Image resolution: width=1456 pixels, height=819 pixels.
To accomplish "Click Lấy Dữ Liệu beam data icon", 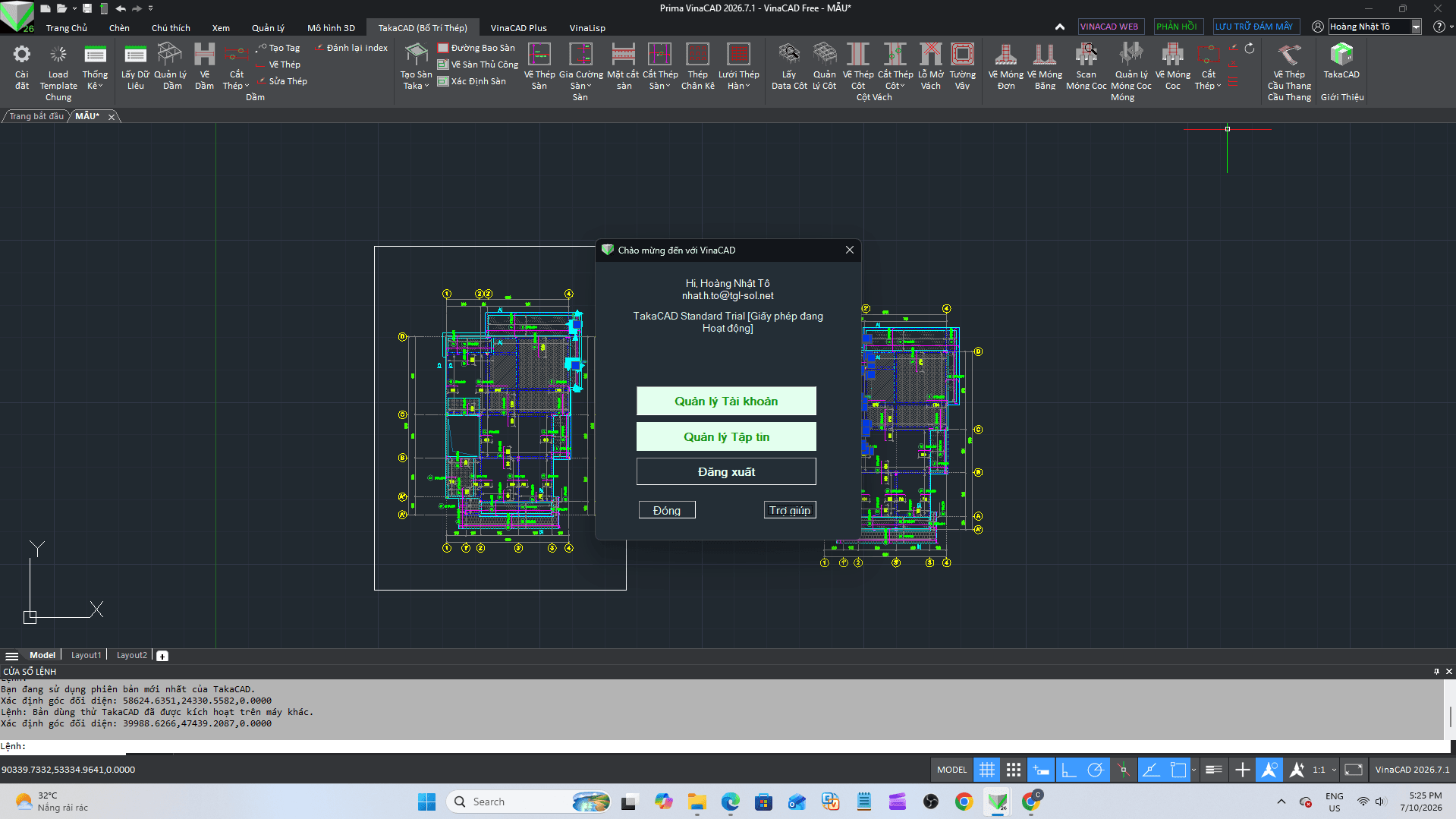I will 135,67.
